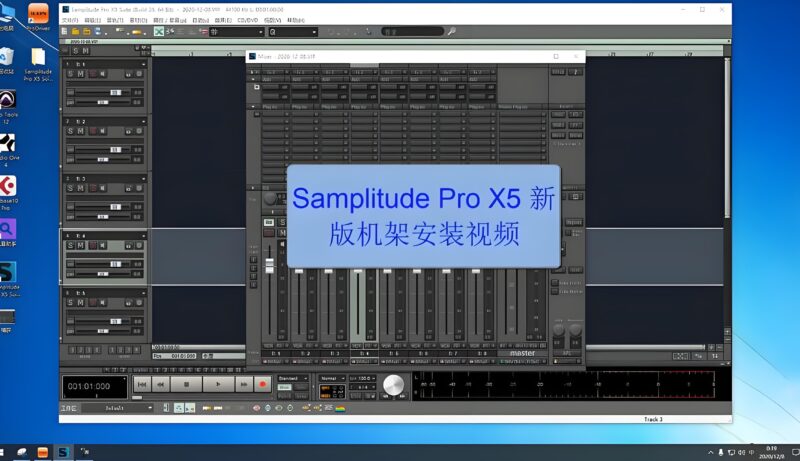Toggle the global Mute button above the track list

(x=86, y=50)
